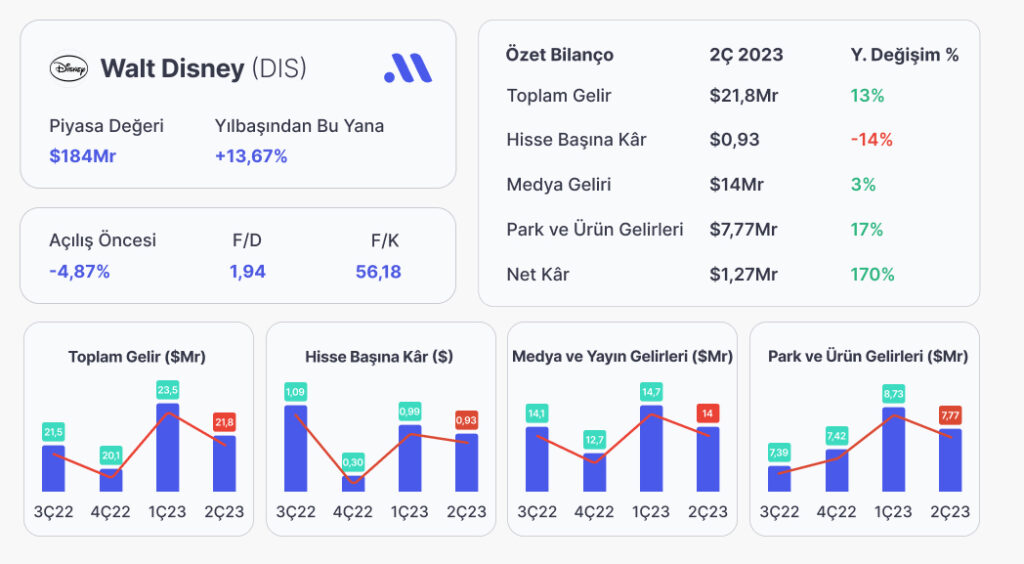Select the Hisse Başına Kâr row label

click(x=576, y=140)
